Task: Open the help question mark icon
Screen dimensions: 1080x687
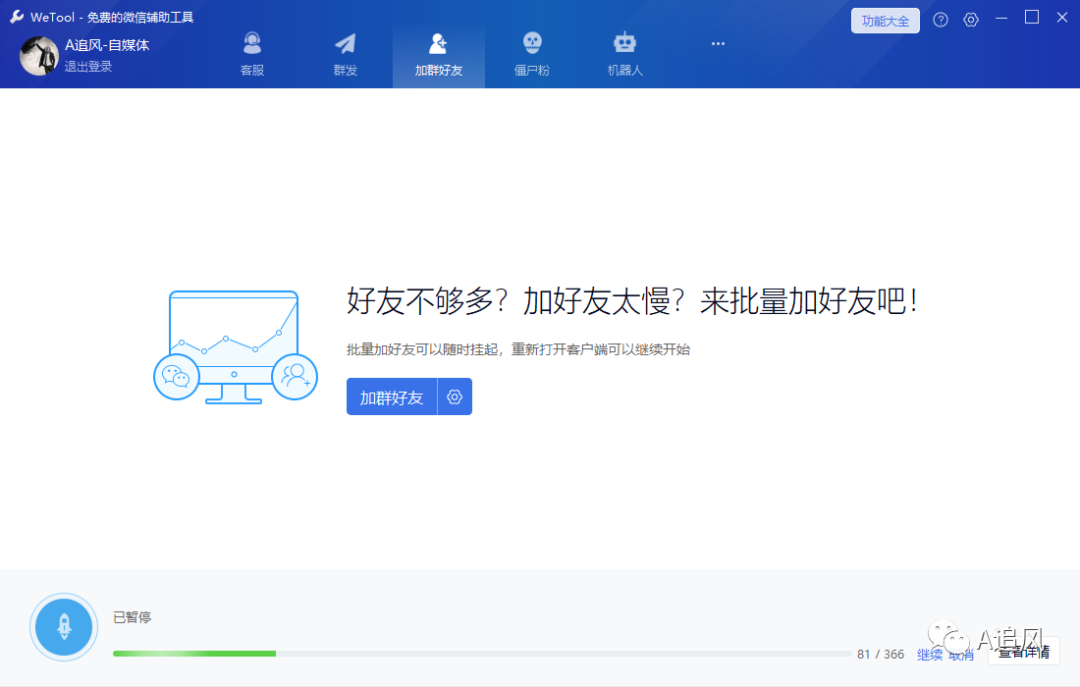Action: point(940,20)
